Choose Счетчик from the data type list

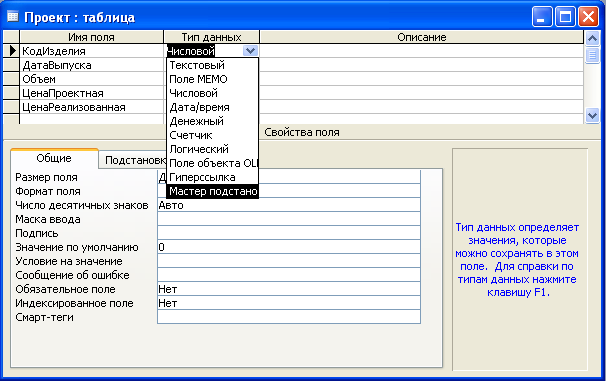212,135
